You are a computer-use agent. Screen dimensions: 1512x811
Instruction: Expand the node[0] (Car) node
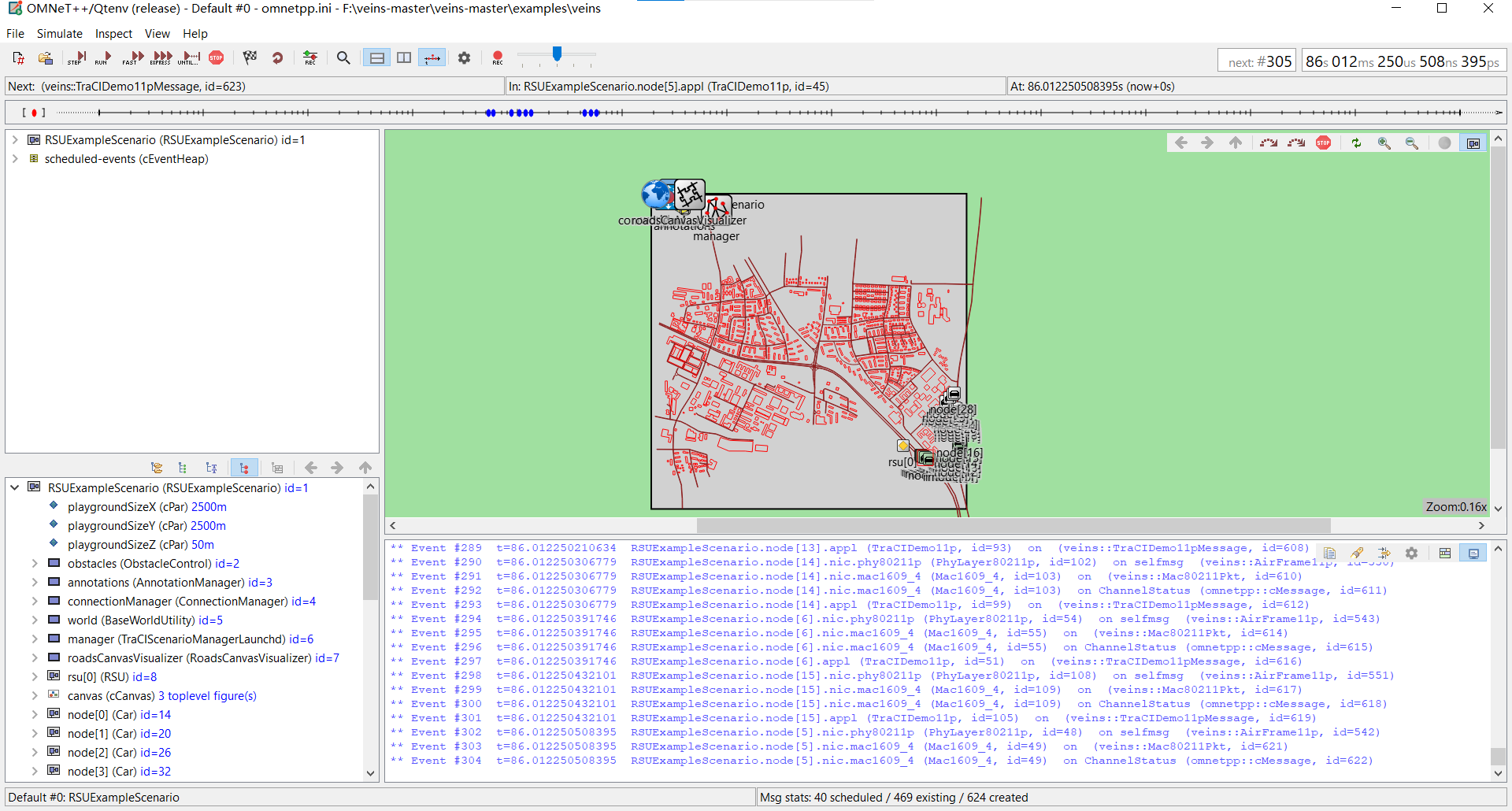coord(35,714)
